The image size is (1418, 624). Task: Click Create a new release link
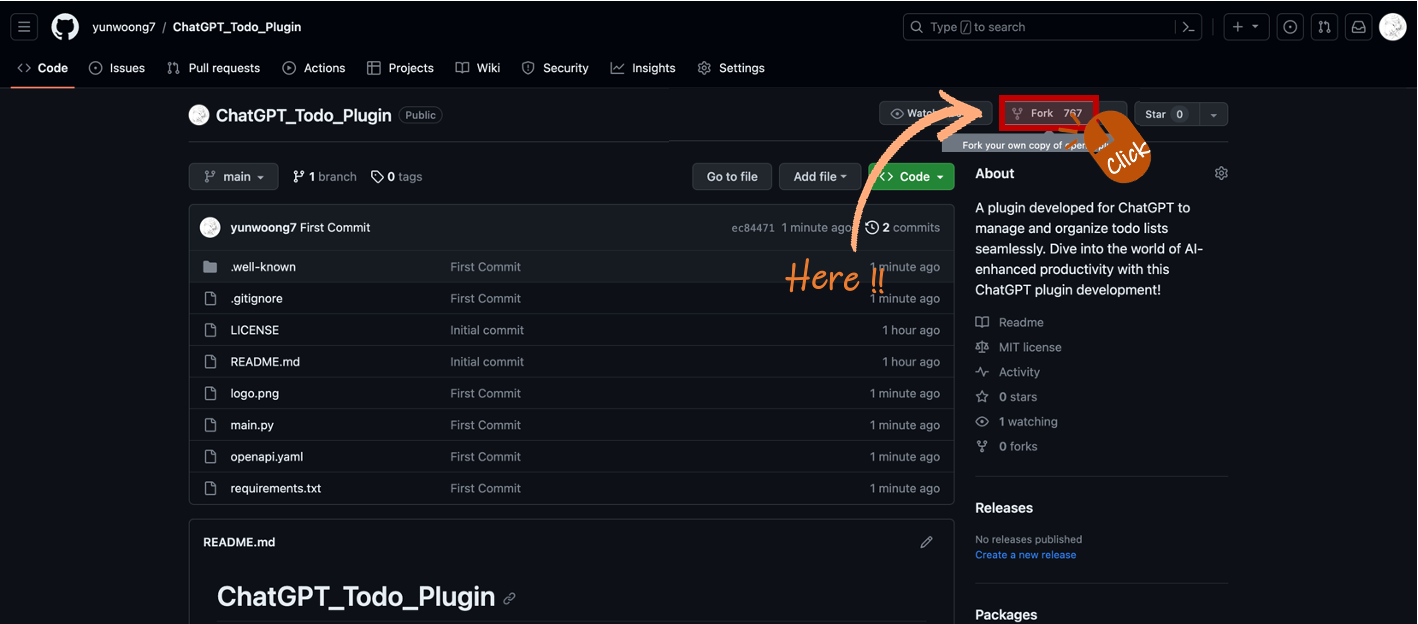coord(1026,555)
